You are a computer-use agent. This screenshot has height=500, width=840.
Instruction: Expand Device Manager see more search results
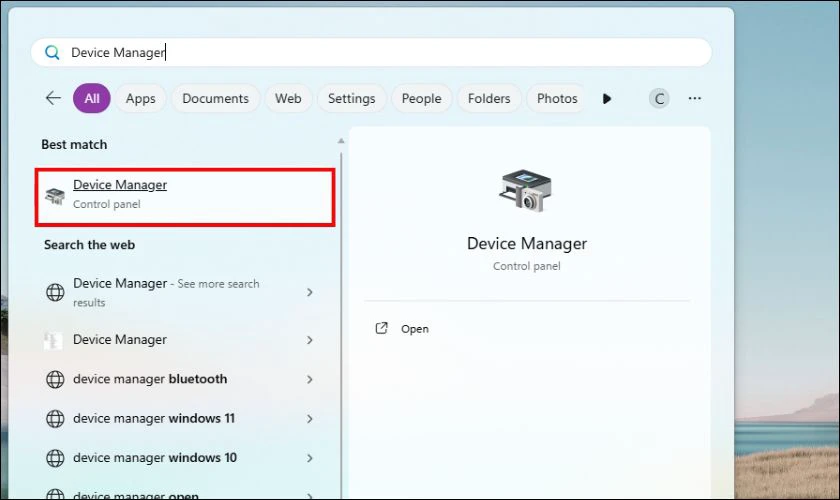pyautogui.click(x=310, y=292)
